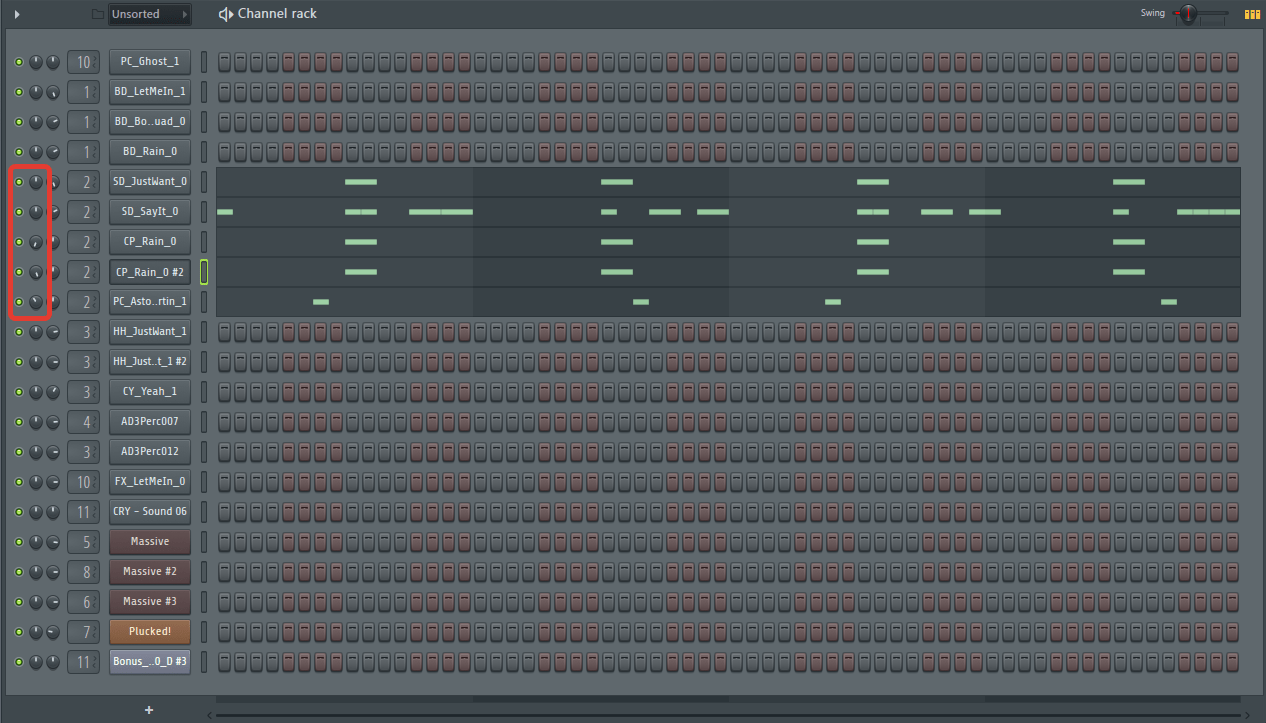
Task: Click the speaker icon next to Channel rack
Action: click(225, 14)
